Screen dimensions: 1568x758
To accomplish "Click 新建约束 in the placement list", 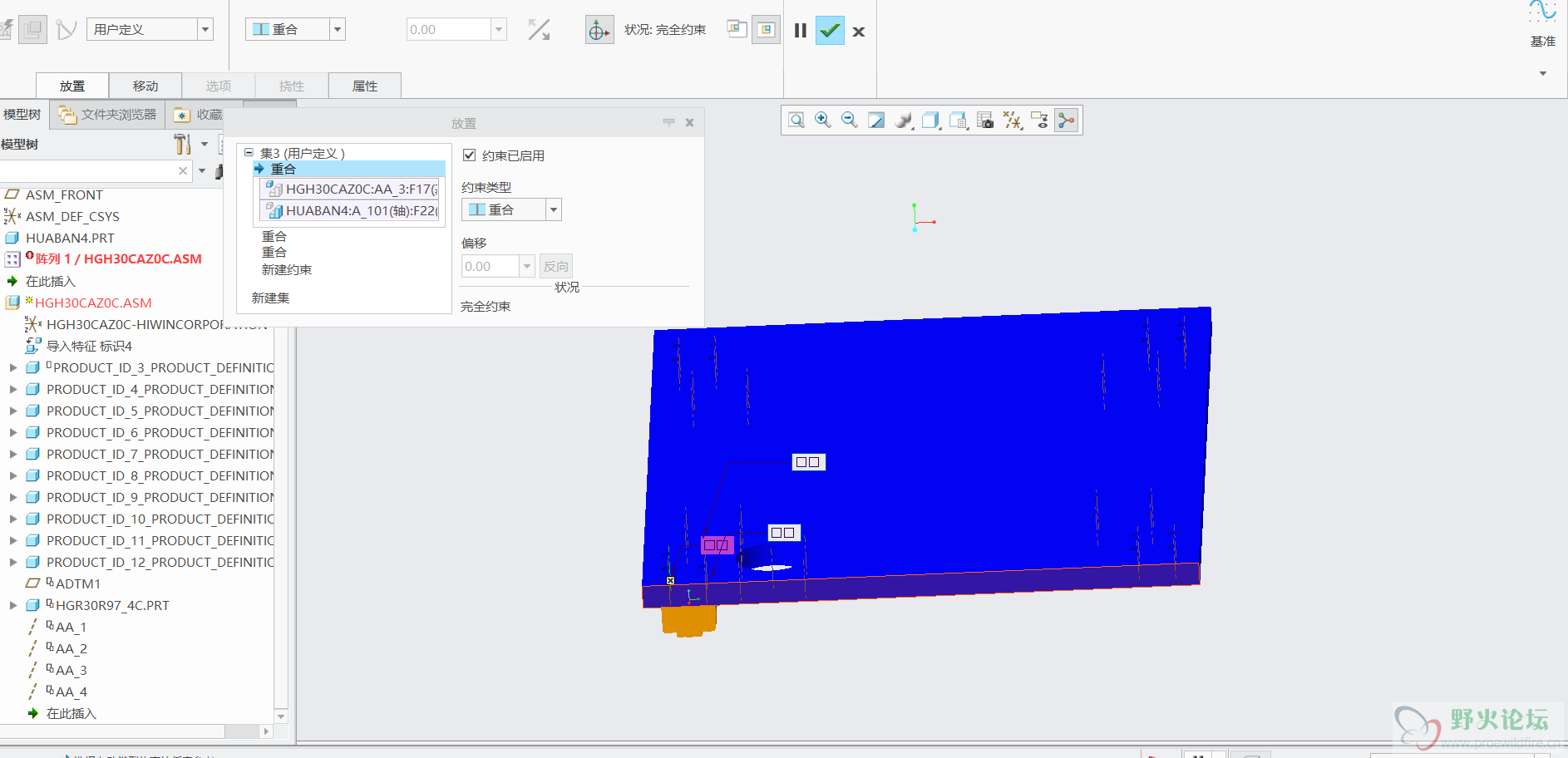I will click(287, 270).
